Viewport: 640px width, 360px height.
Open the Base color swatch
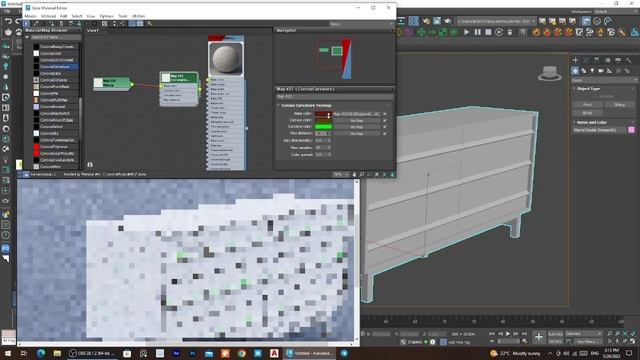pos(323,114)
